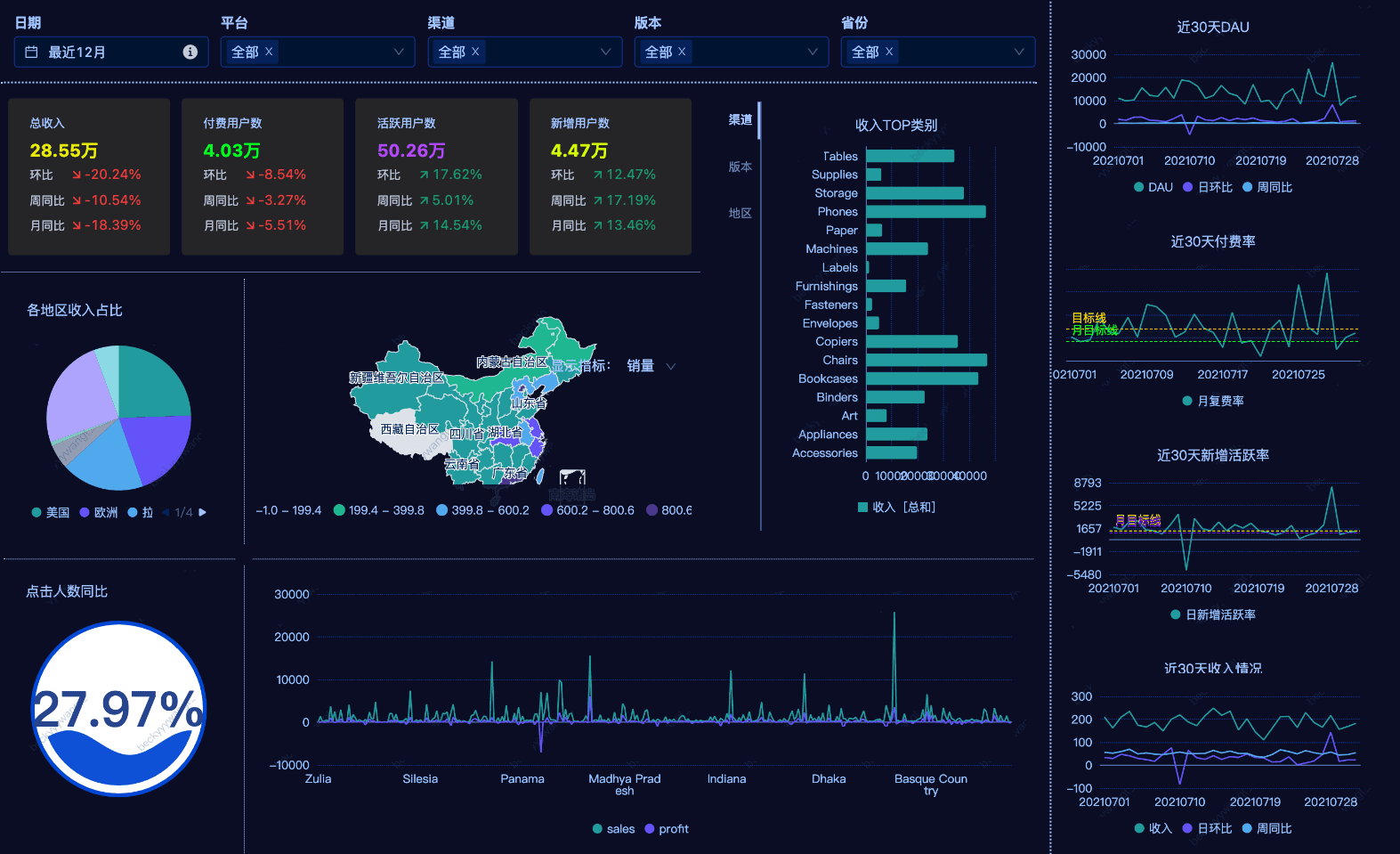The width and height of the screenshot is (1400, 854).
Task: Remove the 全部 tag in 渠道 filter
Action: click(475, 52)
